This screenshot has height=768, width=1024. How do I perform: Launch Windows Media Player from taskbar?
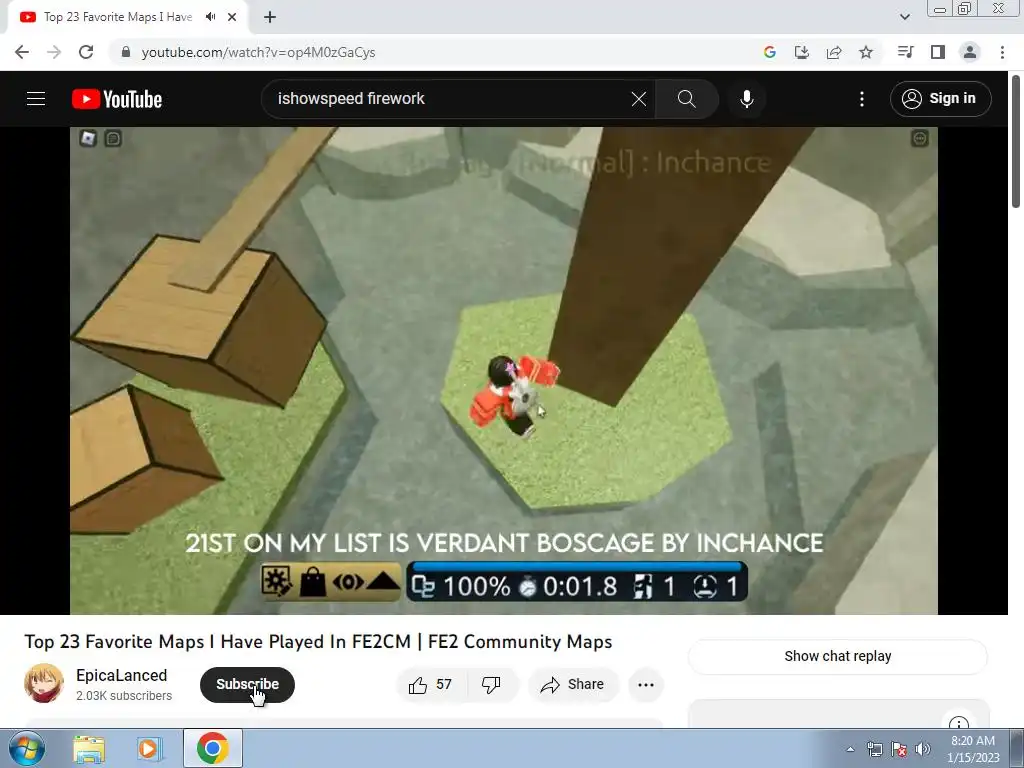tap(148, 748)
